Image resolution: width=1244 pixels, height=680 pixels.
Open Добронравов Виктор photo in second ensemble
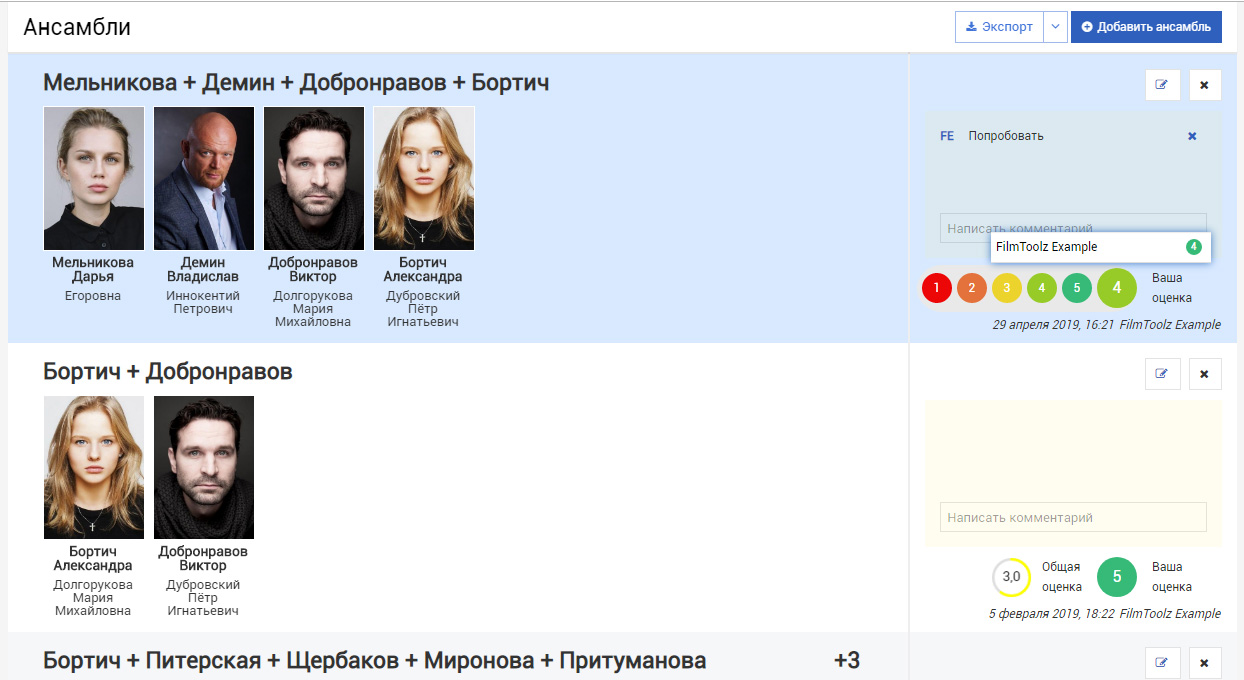click(204, 467)
